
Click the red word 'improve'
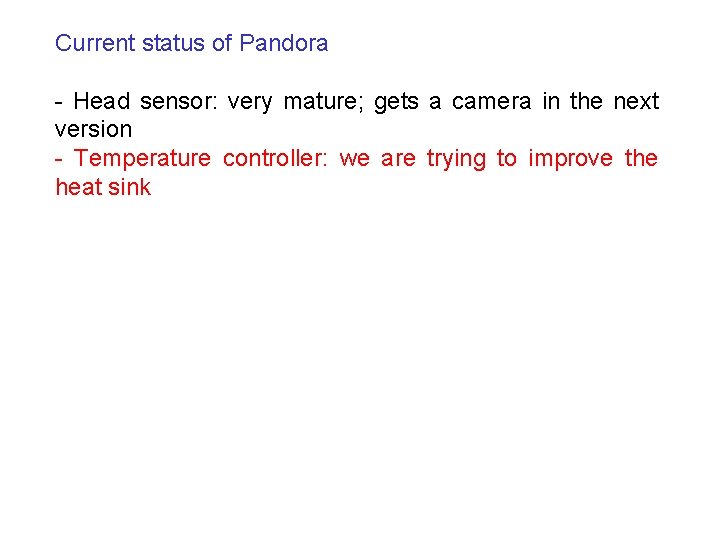pyautogui.click(x=570, y=160)
